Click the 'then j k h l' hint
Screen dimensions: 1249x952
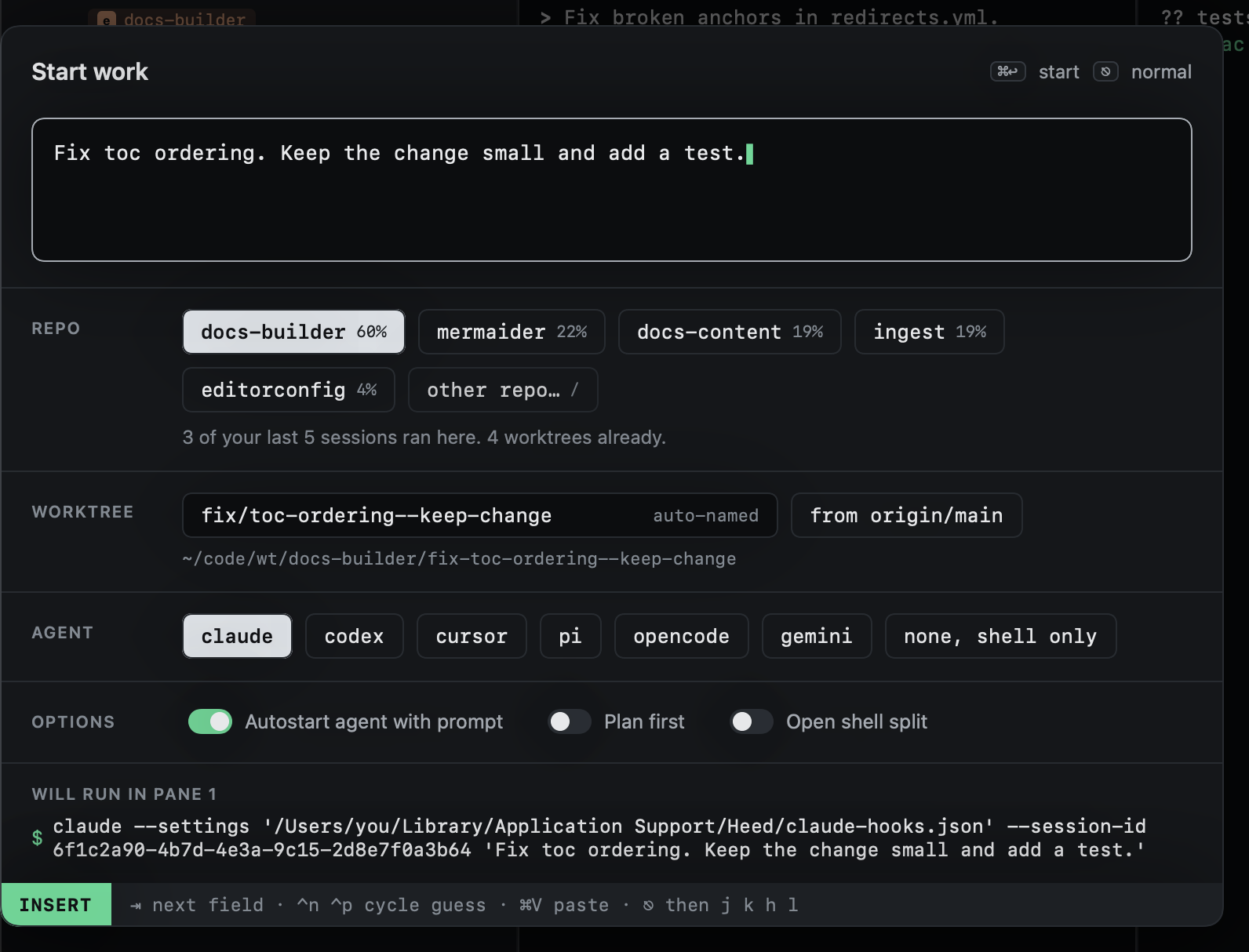(x=721, y=906)
